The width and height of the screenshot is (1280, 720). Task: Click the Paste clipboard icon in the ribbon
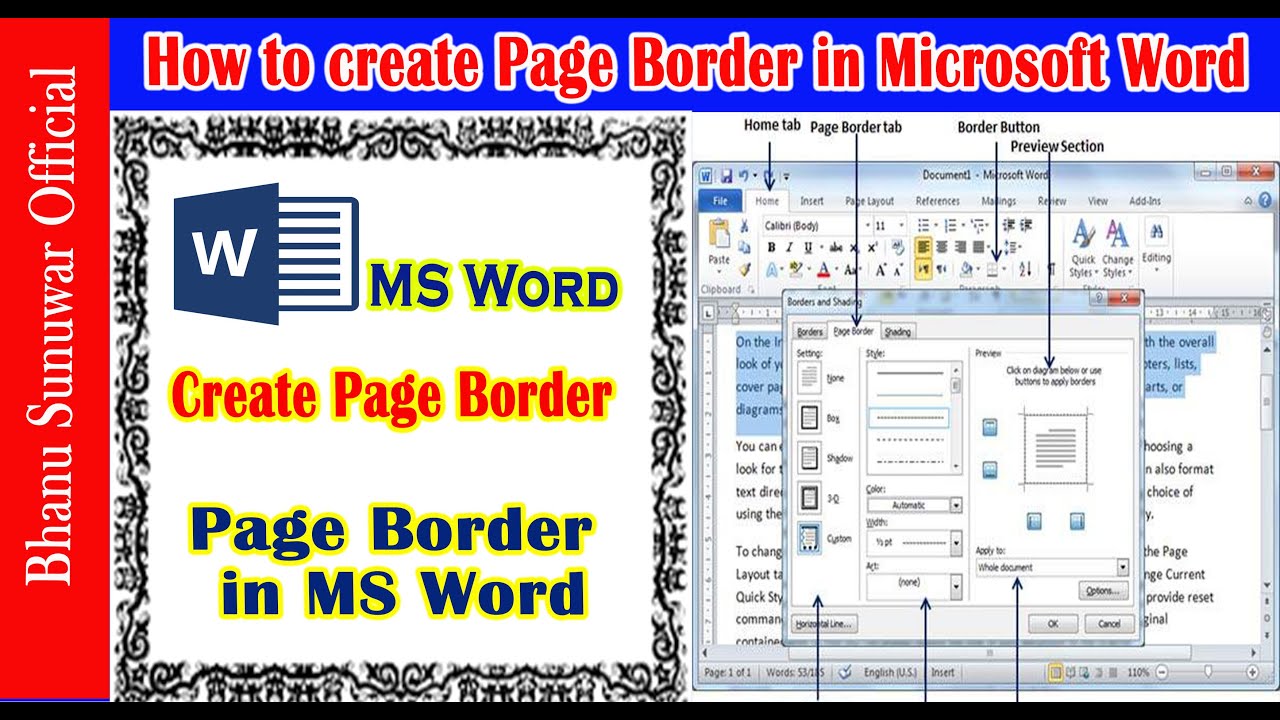click(x=718, y=235)
